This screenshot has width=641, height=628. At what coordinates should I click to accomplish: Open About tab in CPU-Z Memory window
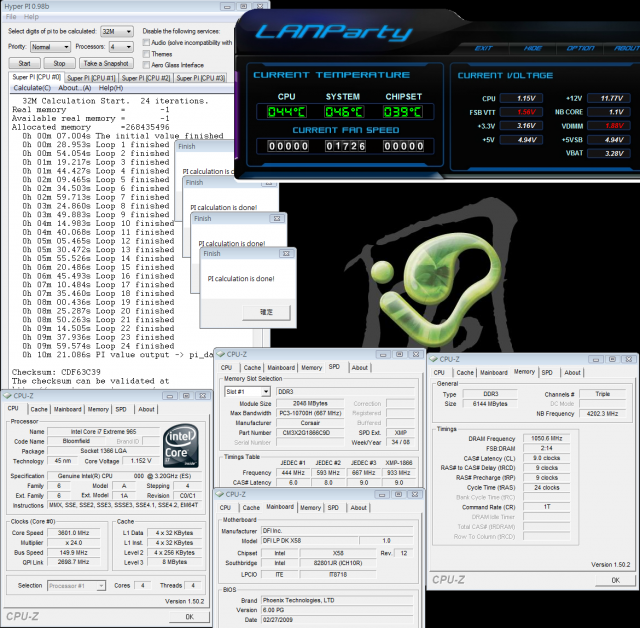572,372
